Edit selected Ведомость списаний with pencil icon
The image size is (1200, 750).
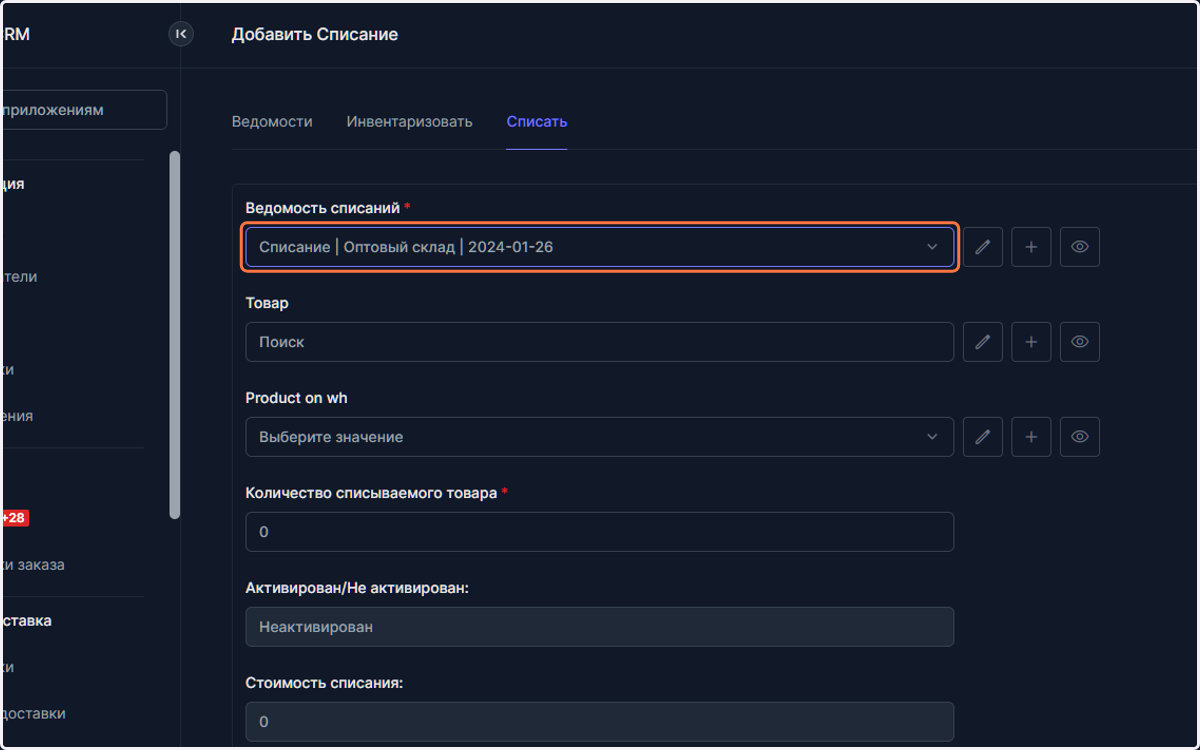[x=982, y=247]
